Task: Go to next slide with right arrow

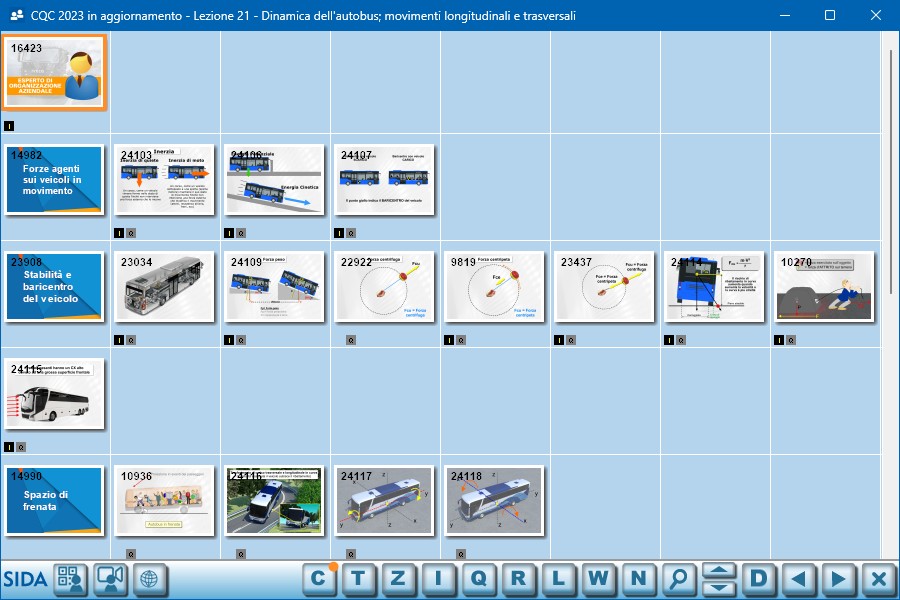Action: coord(838,578)
